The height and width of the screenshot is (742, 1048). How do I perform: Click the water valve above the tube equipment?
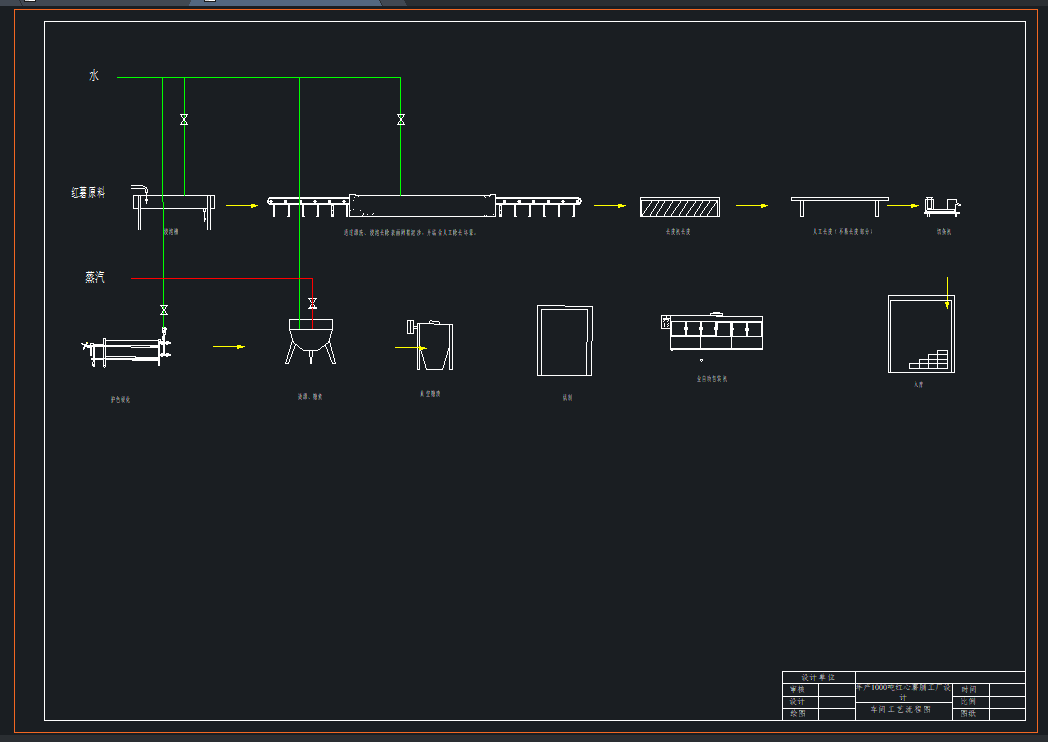click(164, 310)
